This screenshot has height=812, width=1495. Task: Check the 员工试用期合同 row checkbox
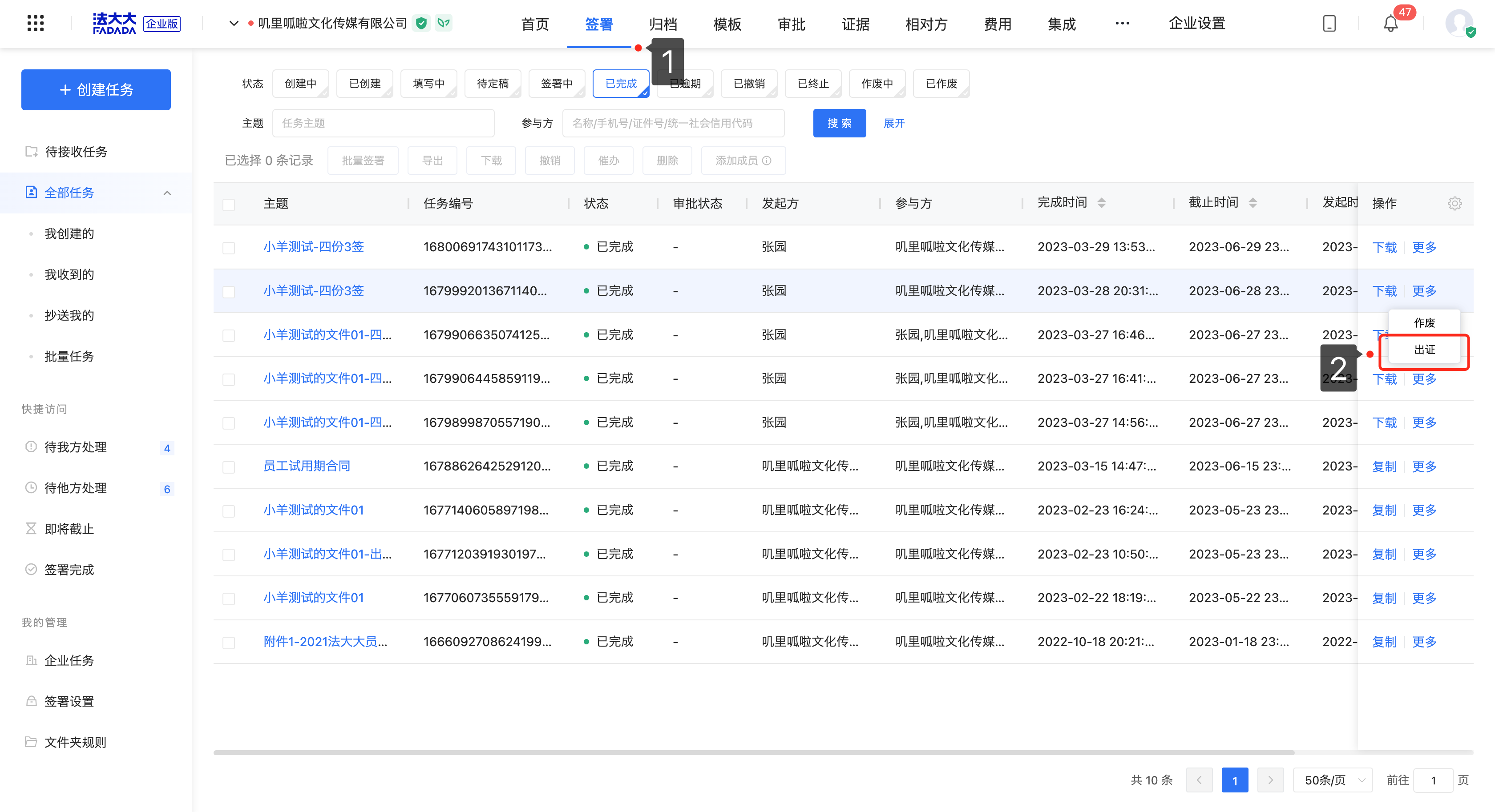[229, 467]
